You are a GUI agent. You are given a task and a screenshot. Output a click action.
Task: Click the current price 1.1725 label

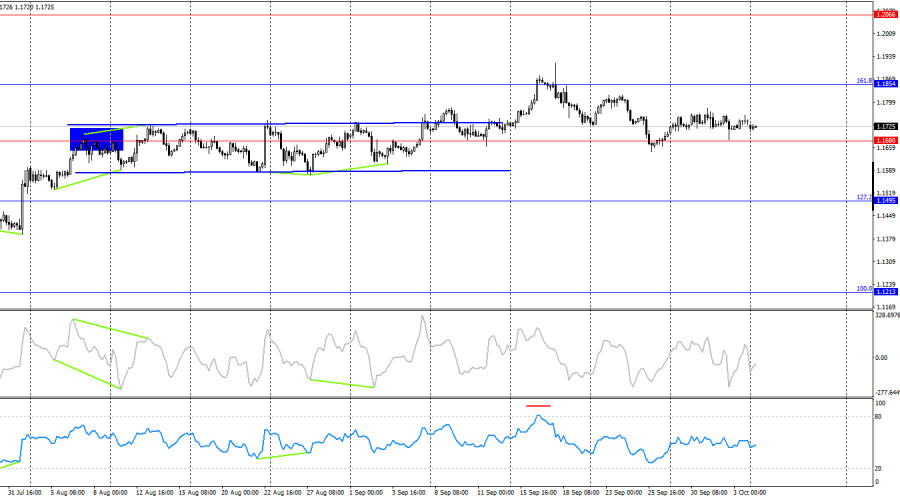885,127
